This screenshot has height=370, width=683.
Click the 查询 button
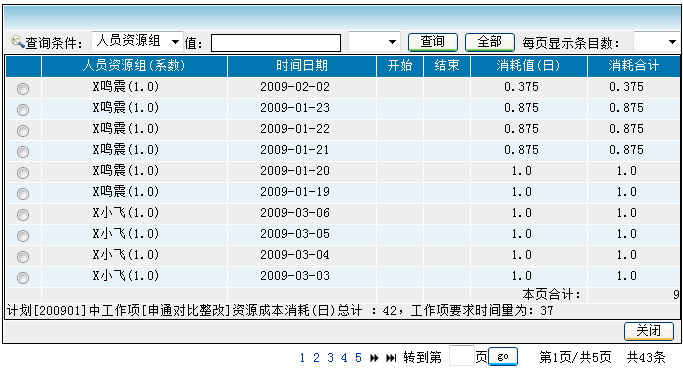(x=433, y=42)
